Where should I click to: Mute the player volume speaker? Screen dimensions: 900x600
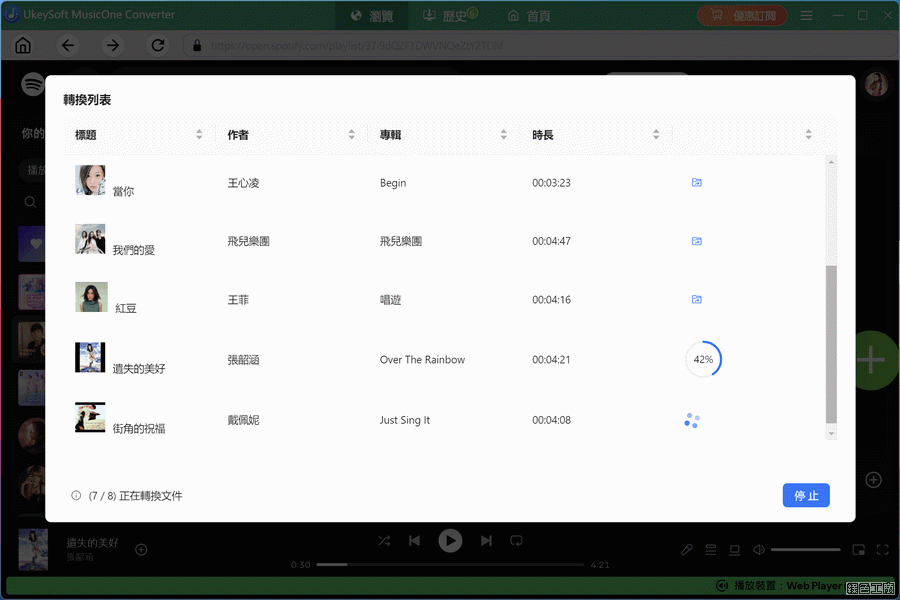click(759, 550)
